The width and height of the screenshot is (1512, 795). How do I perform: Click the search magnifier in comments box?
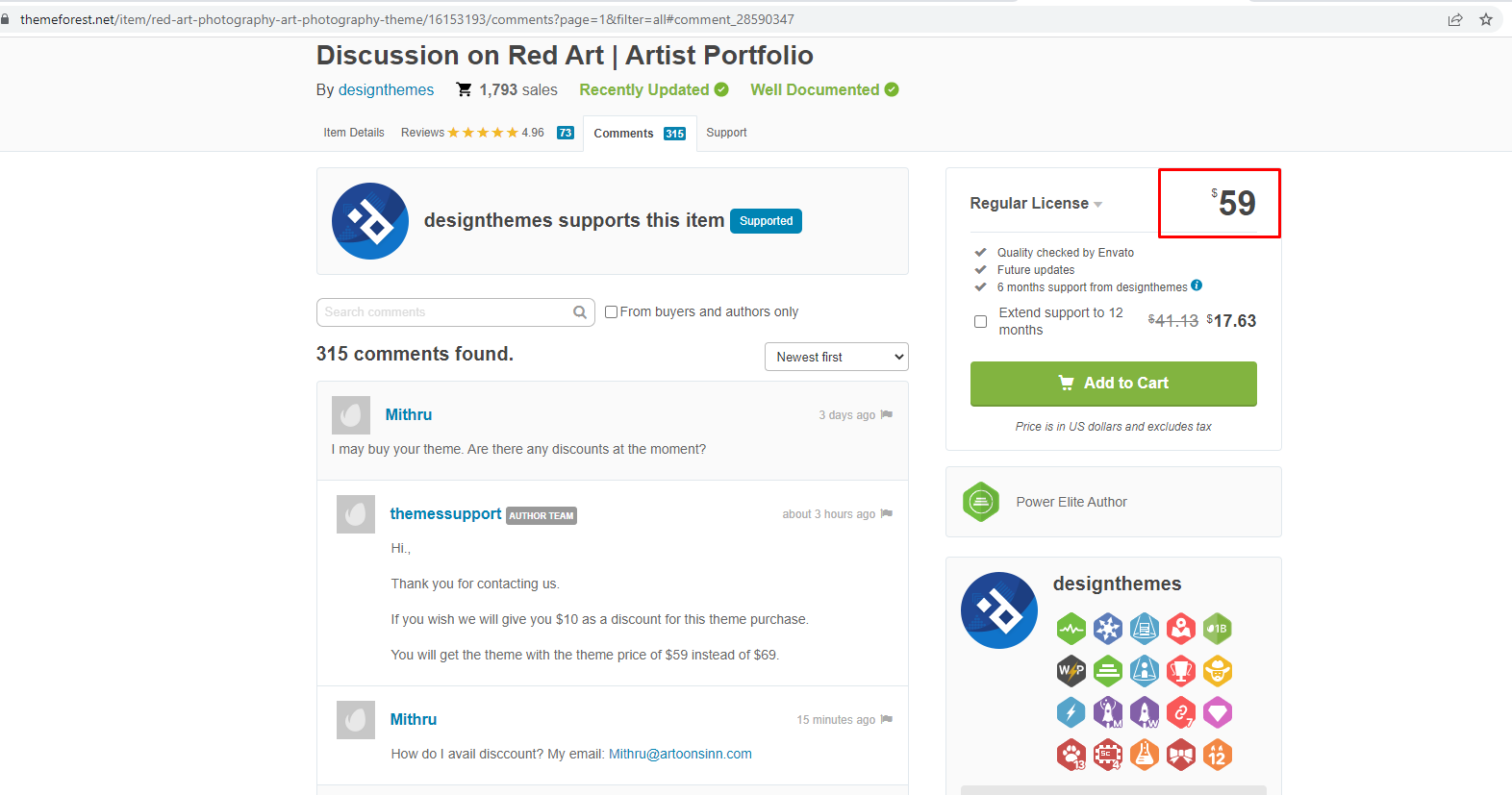point(580,312)
